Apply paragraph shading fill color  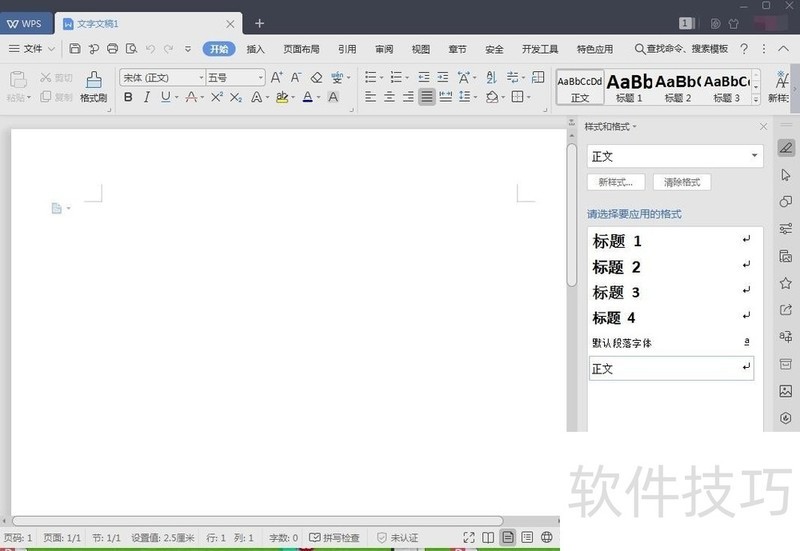pyautogui.click(x=492, y=97)
